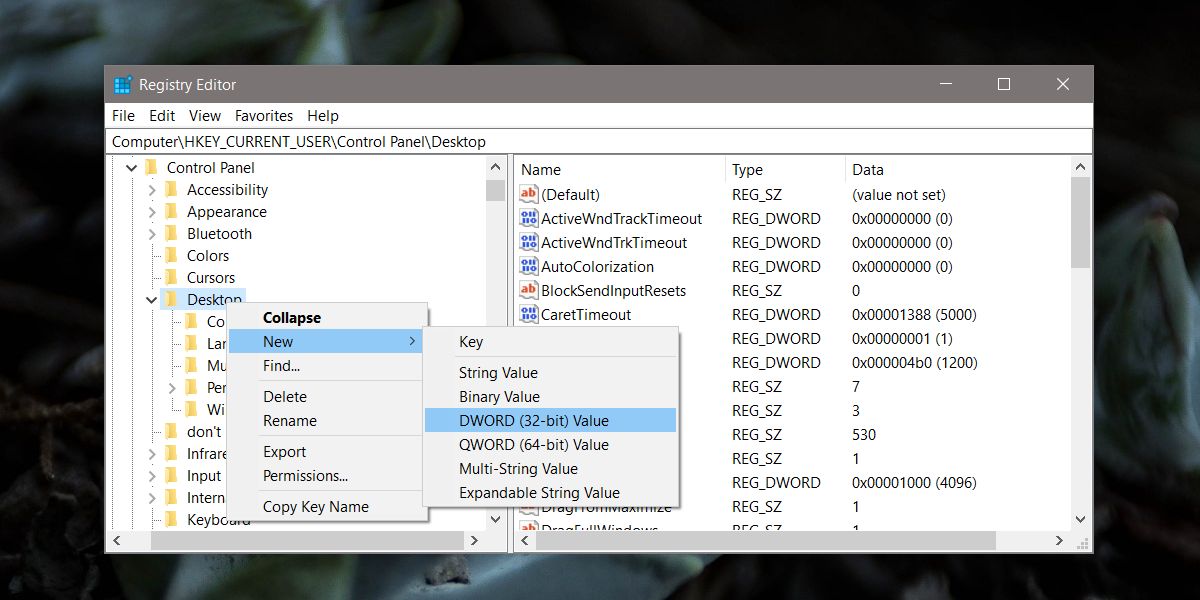This screenshot has width=1200, height=600.
Task: Expand the Appearance key
Action: point(152,212)
